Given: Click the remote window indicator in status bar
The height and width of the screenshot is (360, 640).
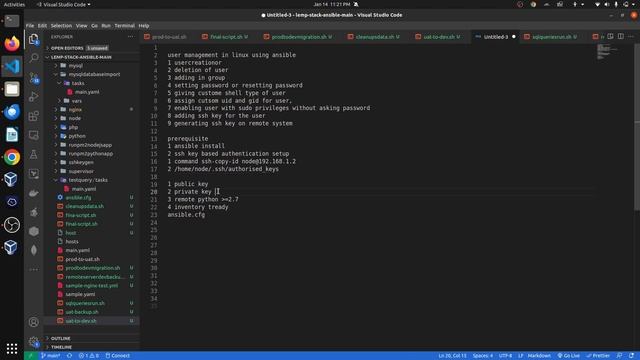Looking at the screenshot, I should point(30,356).
